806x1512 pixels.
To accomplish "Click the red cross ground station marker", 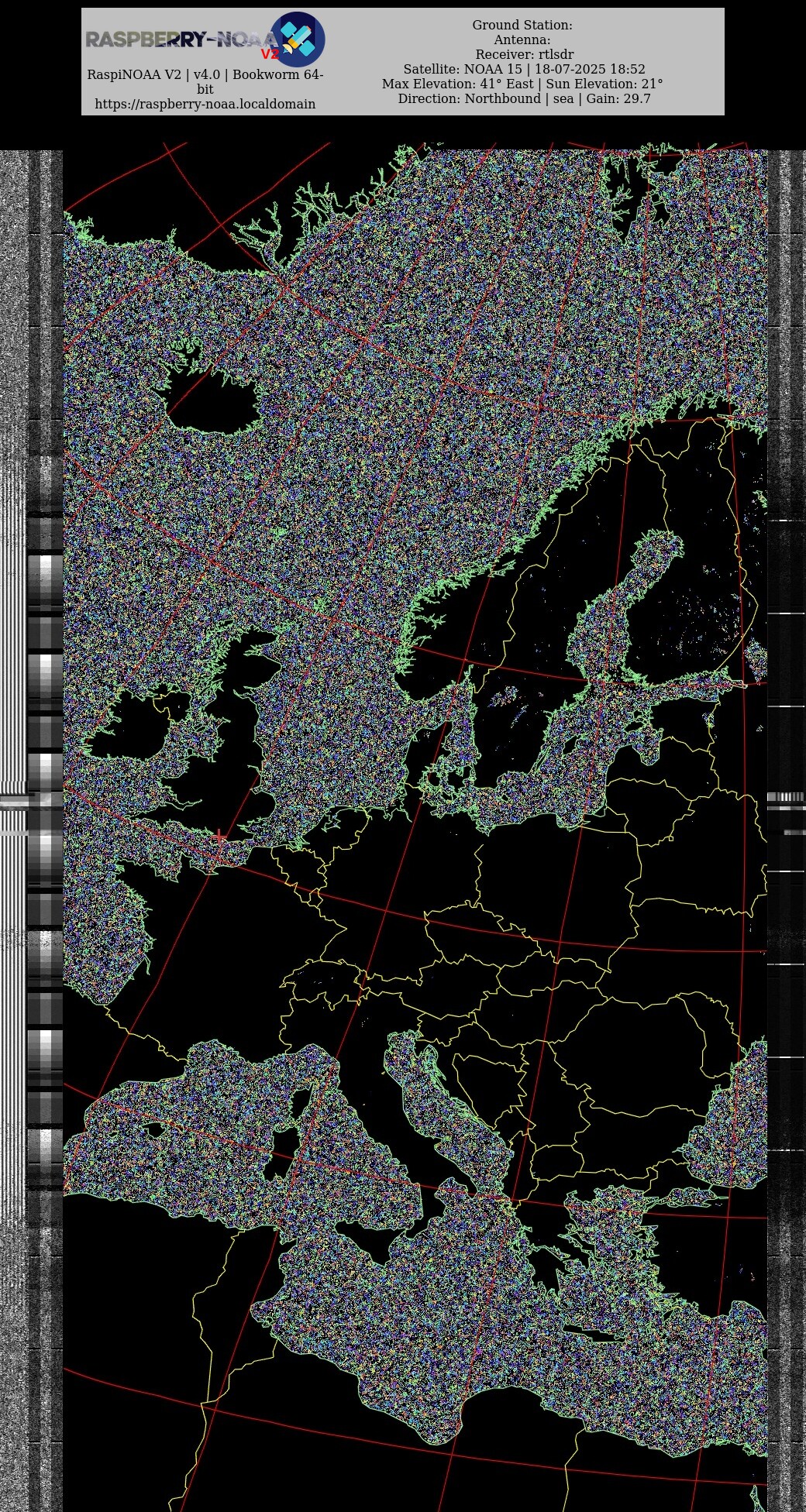I will click(220, 837).
